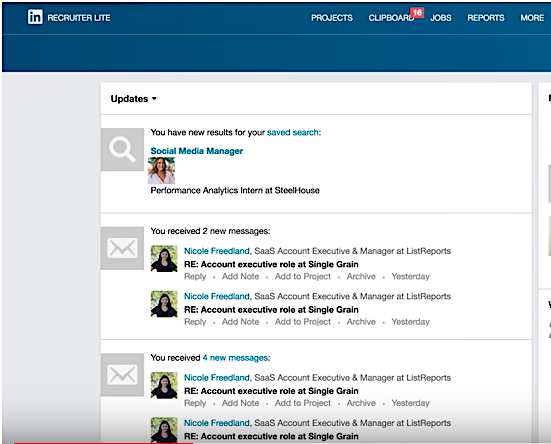Image resolution: width=551 pixels, height=444 pixels.
Task: Click the Recruiter Lite title text
Action: tap(79, 18)
